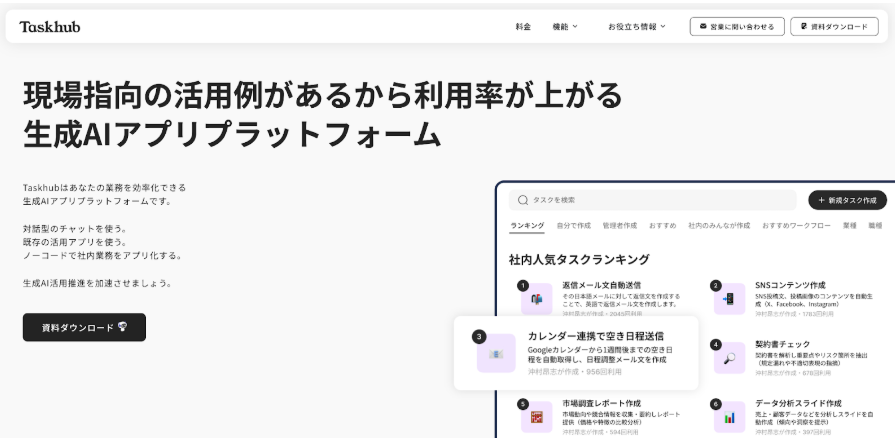Viewport: 895px width, 438px height.
Task: Switch to the おすすめ tab
Action: pos(663,226)
